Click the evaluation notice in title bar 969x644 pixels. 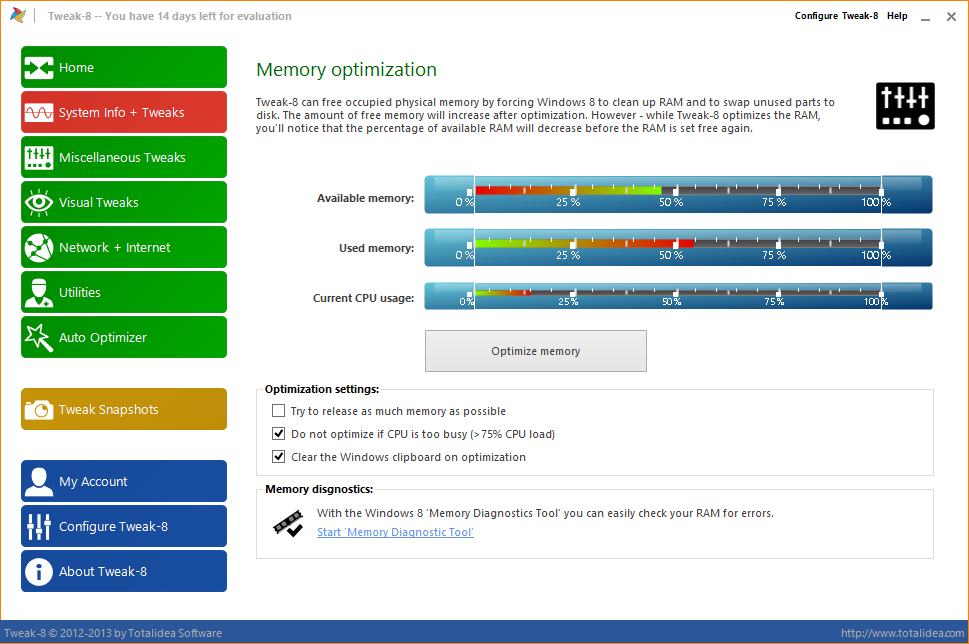coord(170,16)
